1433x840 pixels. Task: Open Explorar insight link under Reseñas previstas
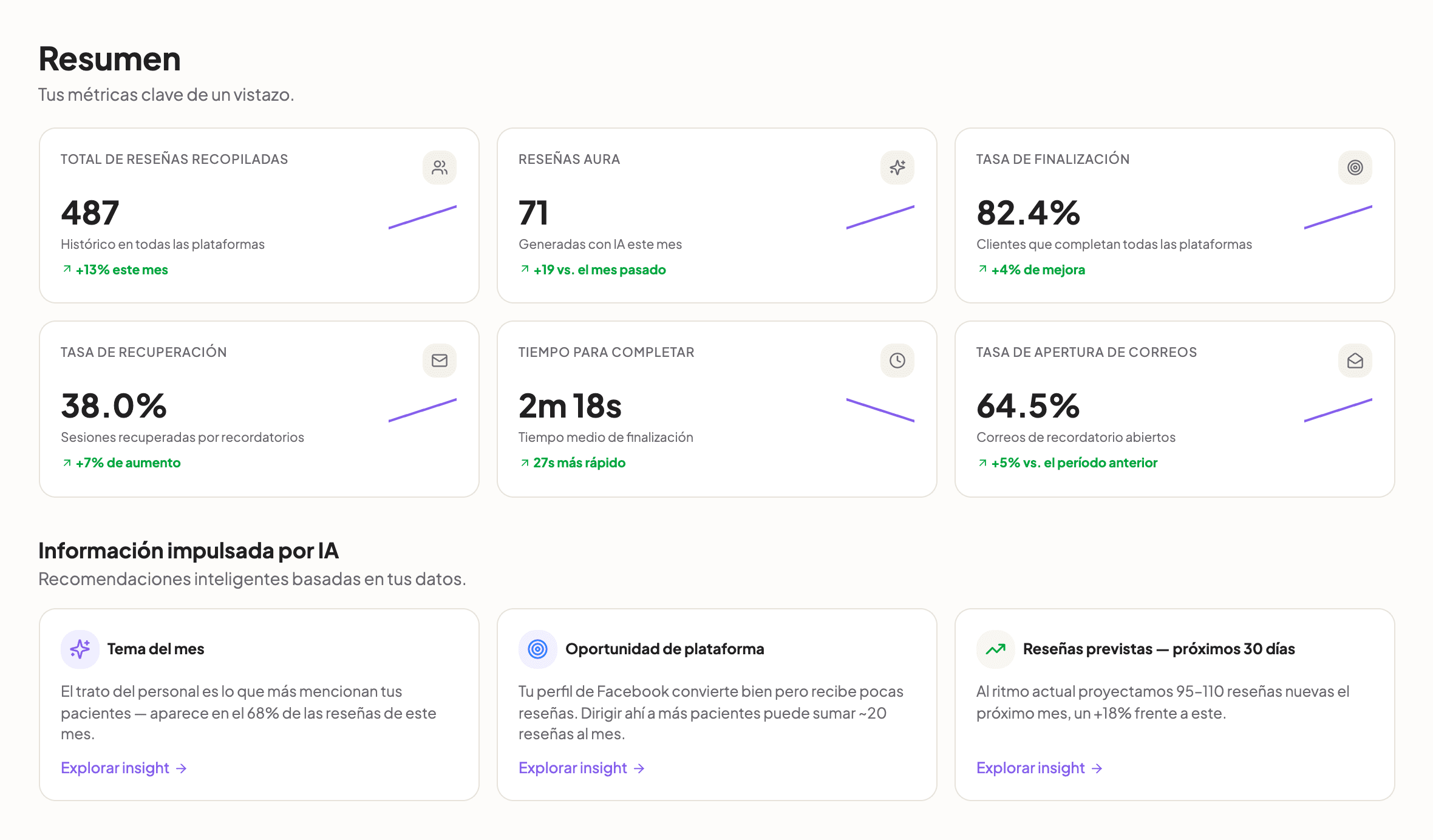point(1040,768)
